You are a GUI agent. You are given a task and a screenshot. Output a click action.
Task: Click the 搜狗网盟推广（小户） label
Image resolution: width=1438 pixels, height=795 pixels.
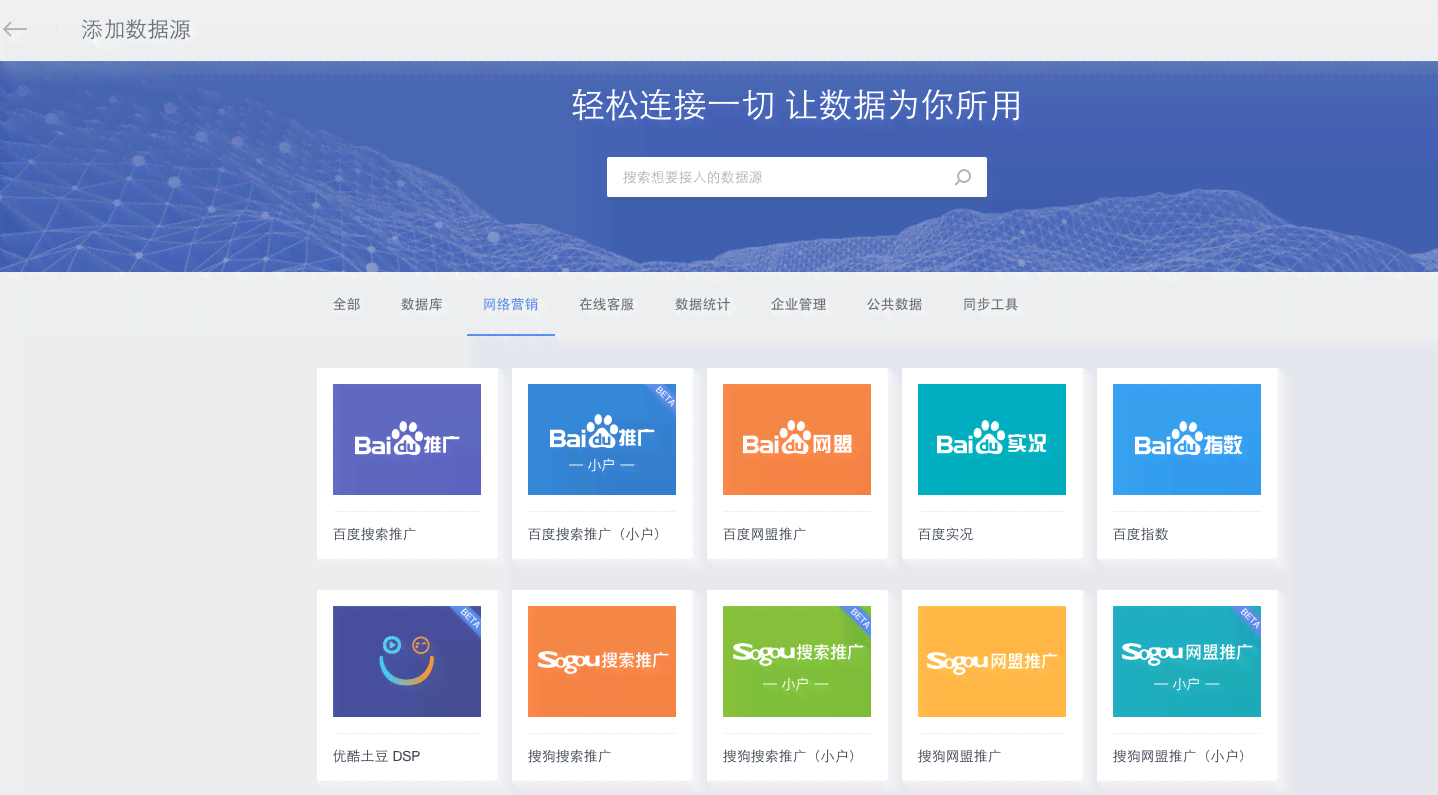(x=1182, y=756)
